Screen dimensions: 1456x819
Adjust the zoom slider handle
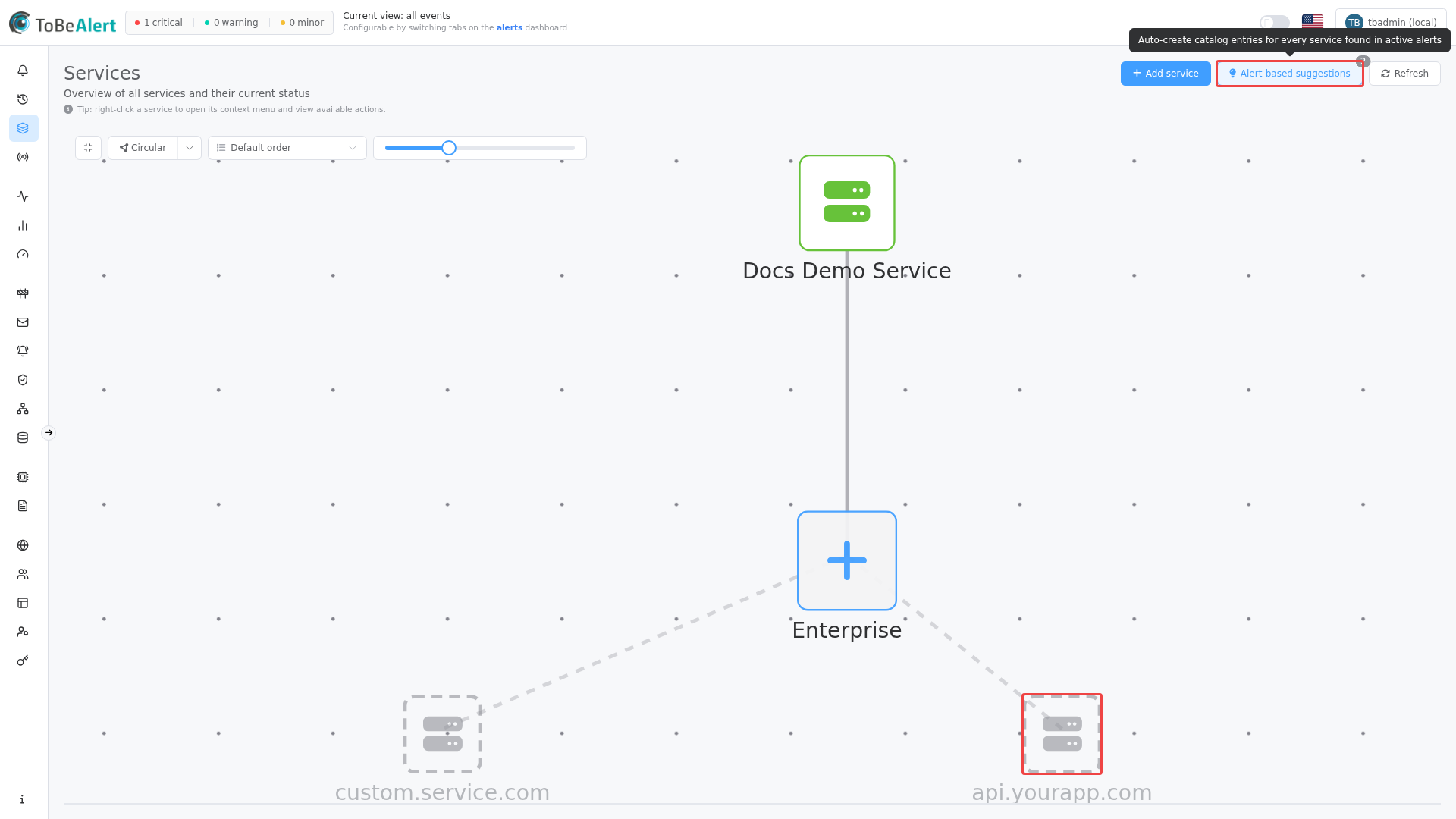coord(449,148)
